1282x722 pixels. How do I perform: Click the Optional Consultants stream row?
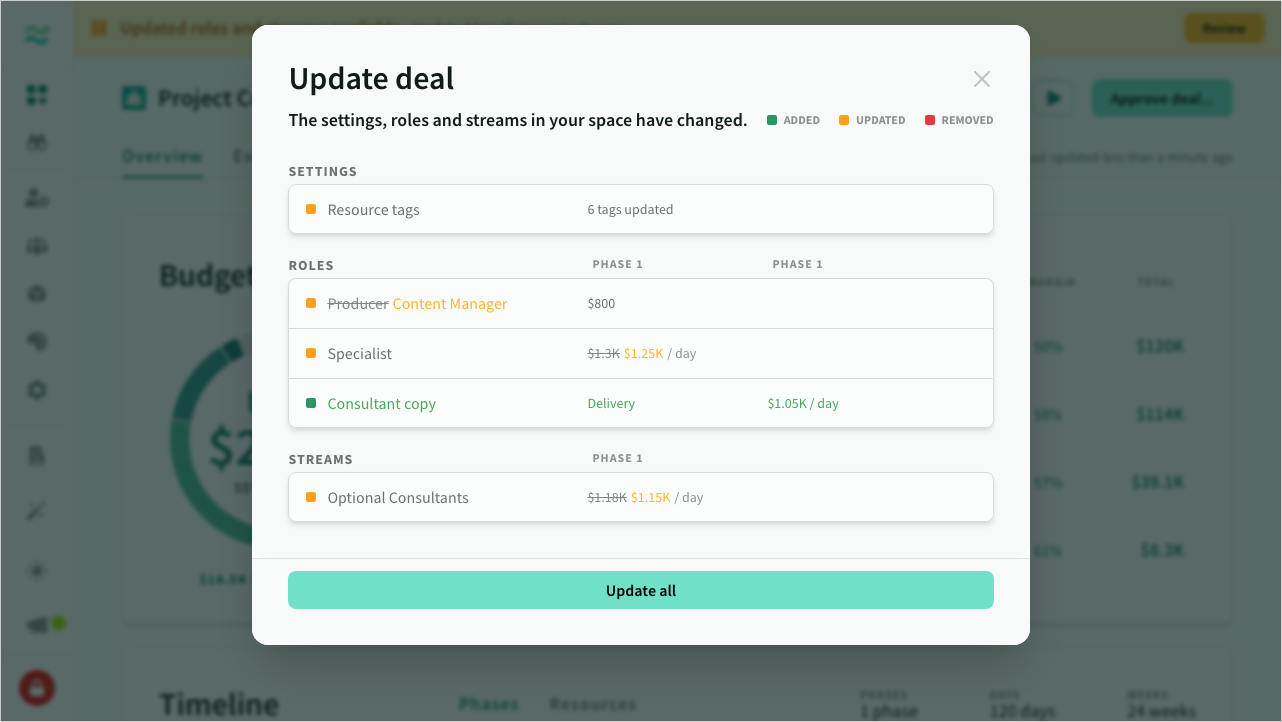tap(640, 498)
